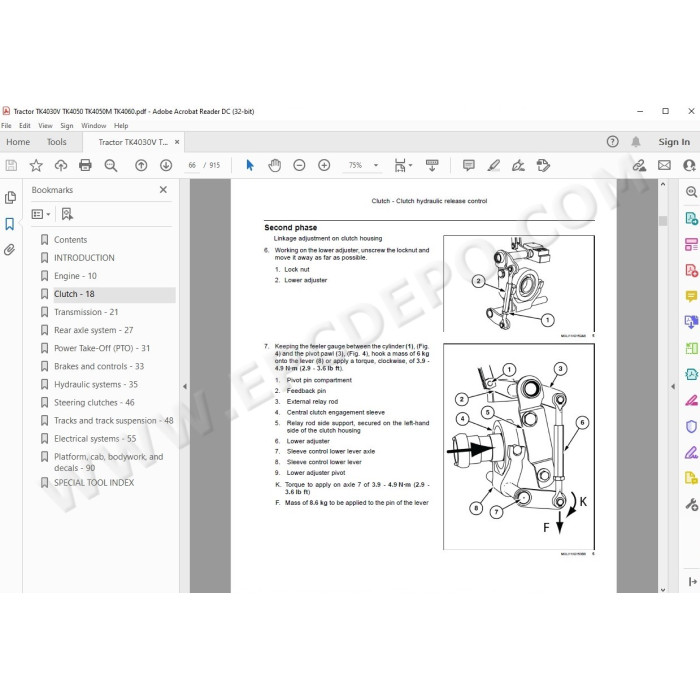This screenshot has height=700, width=700.
Task: Open the SPECIAL TOOL INDEX bookmark
Action: pyautogui.click(x=94, y=483)
